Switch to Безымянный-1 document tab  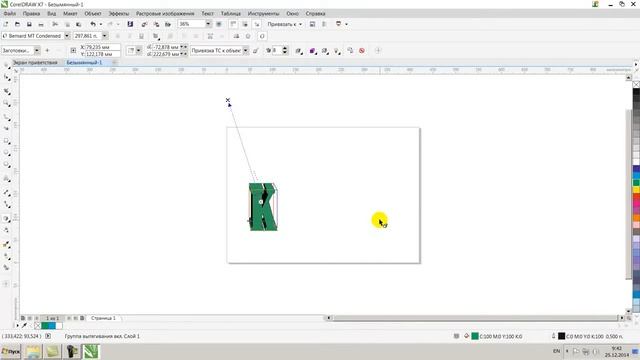click(84, 62)
